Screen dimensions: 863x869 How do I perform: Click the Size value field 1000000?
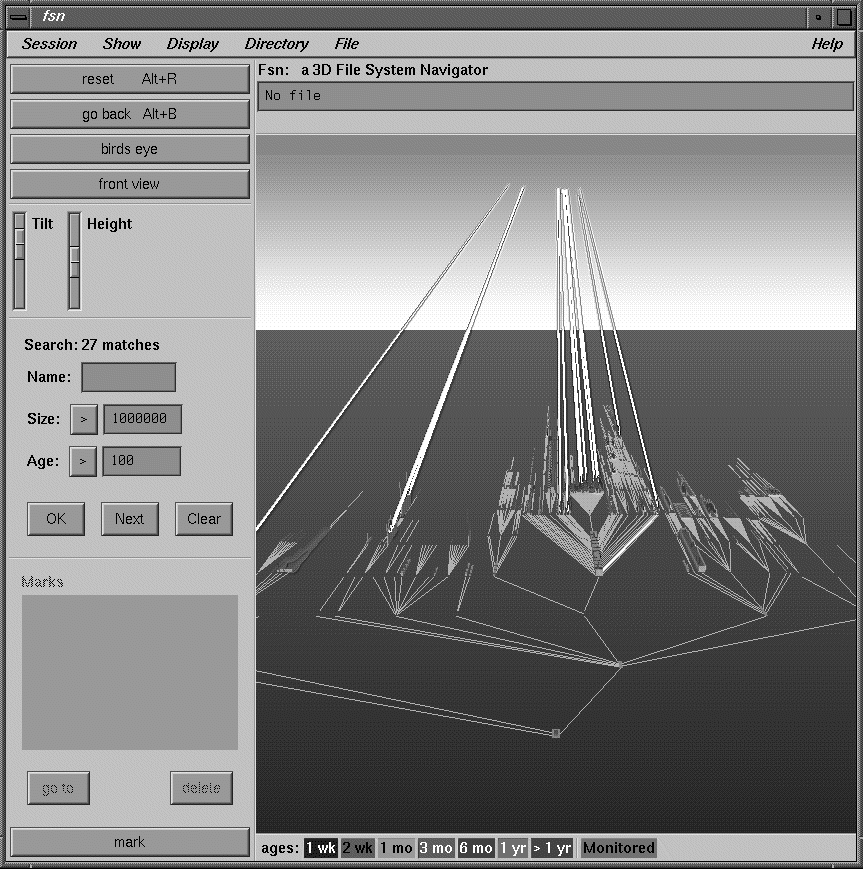pyautogui.click(x=142, y=419)
